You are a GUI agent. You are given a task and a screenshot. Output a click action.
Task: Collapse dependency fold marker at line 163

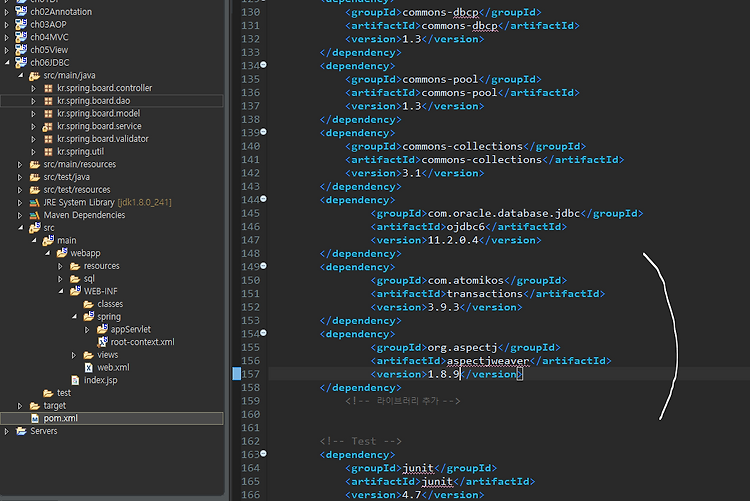(264, 453)
